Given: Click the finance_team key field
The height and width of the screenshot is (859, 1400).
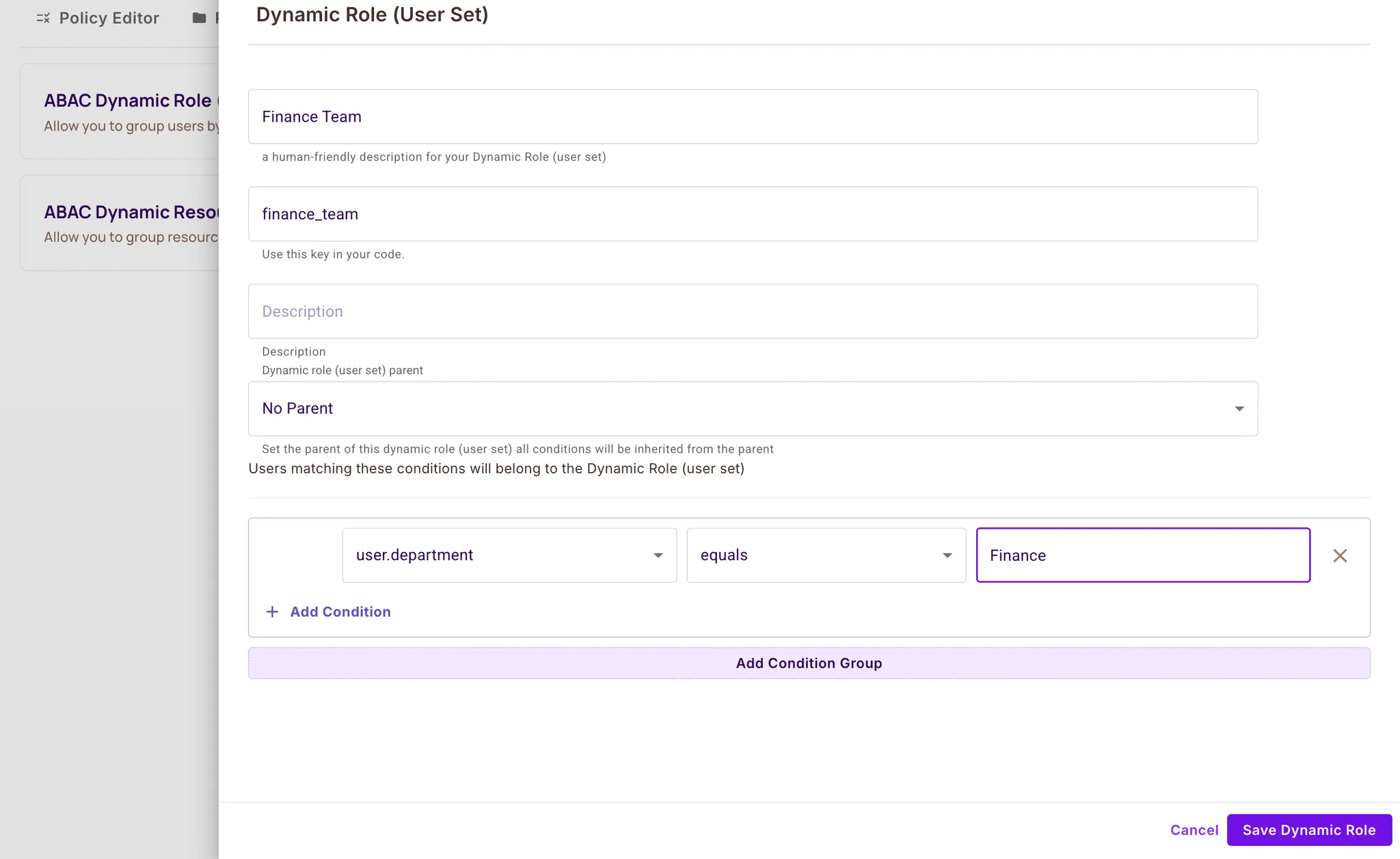Looking at the screenshot, I should coord(752,214).
